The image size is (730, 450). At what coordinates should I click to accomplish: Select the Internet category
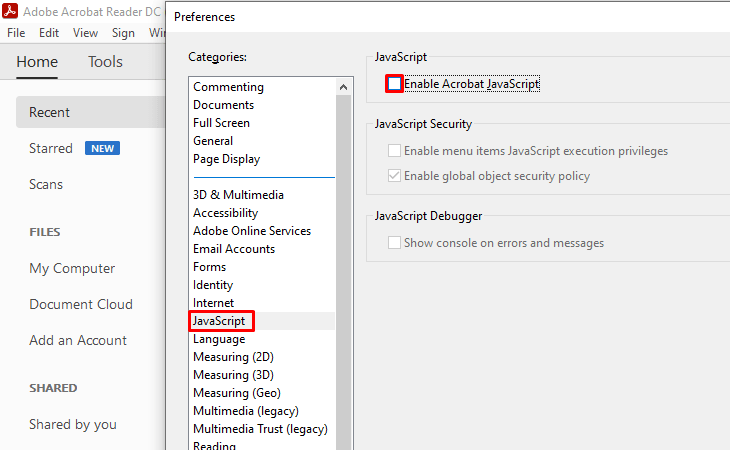tap(214, 303)
